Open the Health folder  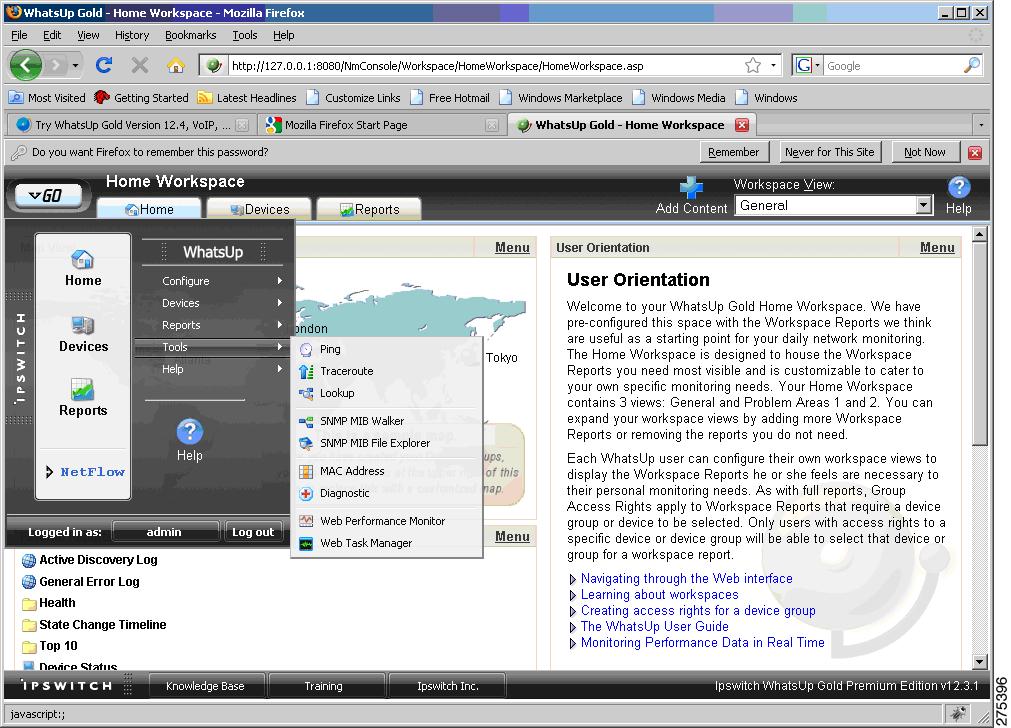point(57,603)
